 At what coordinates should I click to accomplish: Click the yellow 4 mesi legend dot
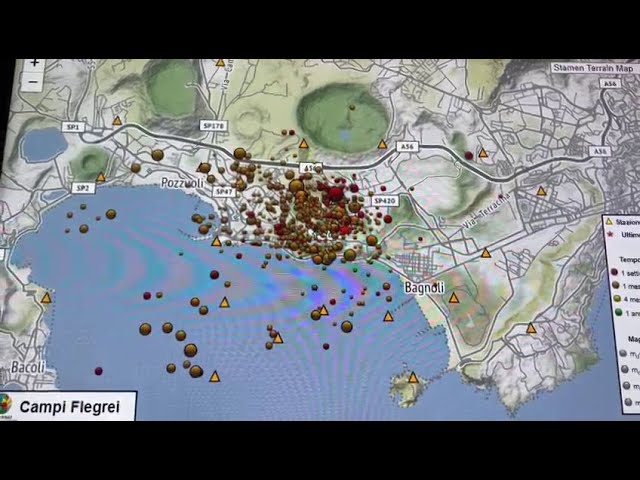[x=617, y=299]
